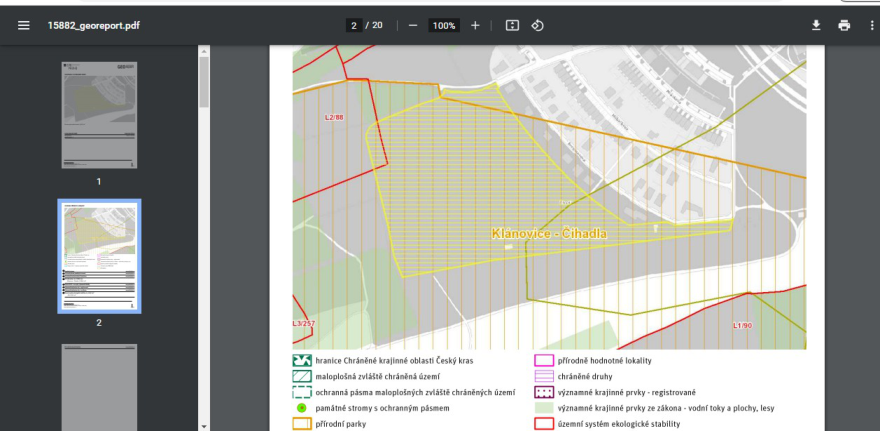Image resolution: width=880 pixels, height=431 pixels.
Task: Click the Klánovice - Čihadla map label
Action: click(x=549, y=233)
